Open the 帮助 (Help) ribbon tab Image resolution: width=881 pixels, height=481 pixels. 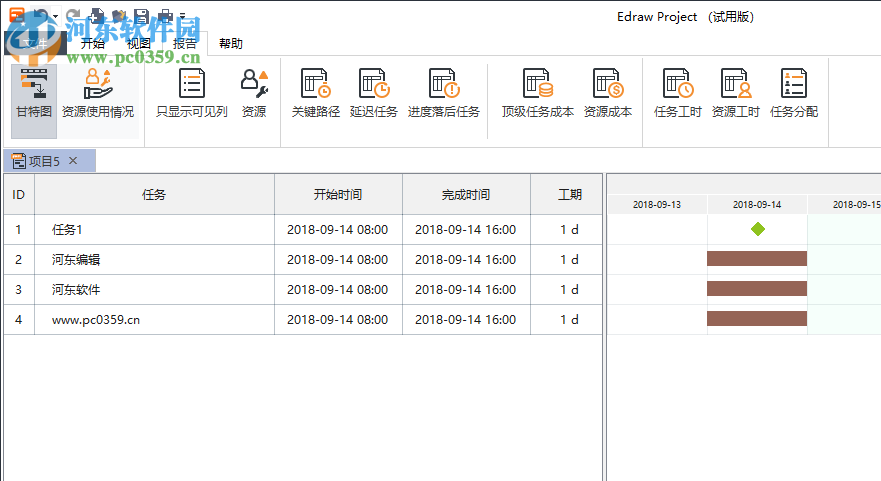point(230,43)
